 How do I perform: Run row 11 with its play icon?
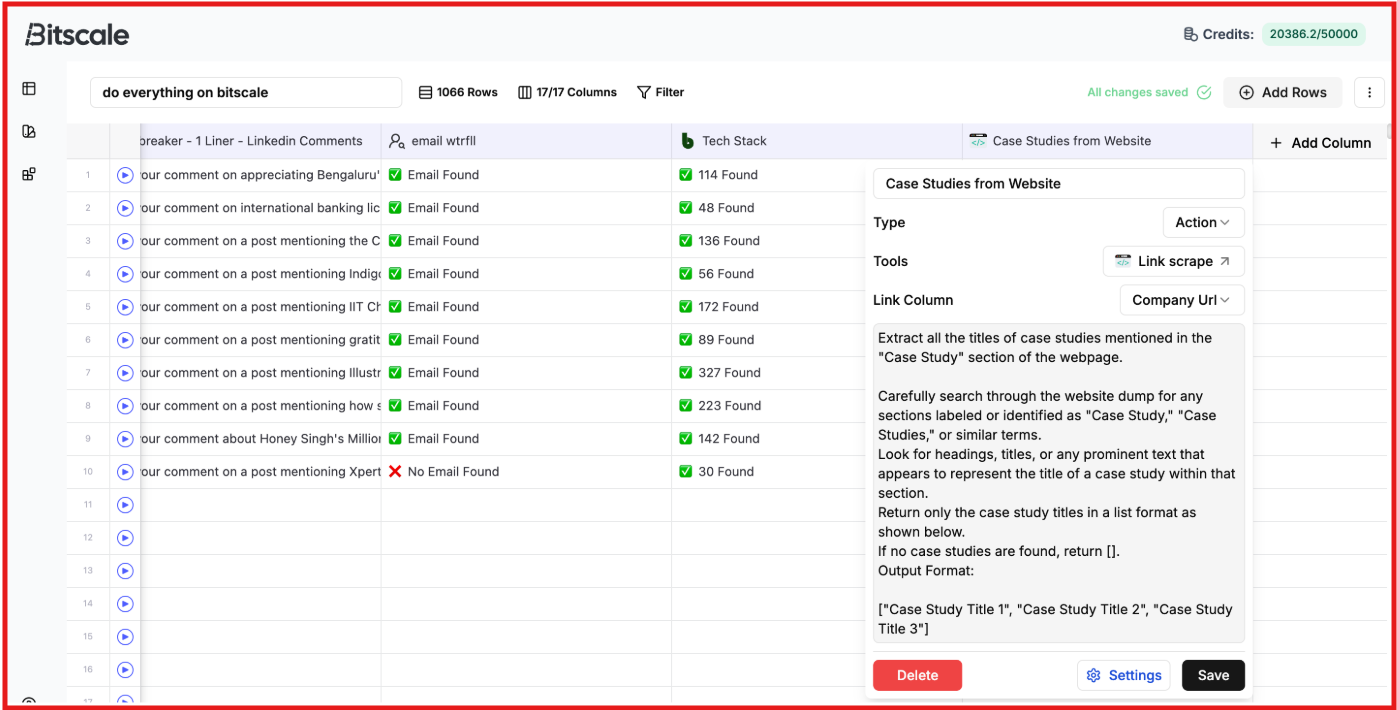coord(125,505)
